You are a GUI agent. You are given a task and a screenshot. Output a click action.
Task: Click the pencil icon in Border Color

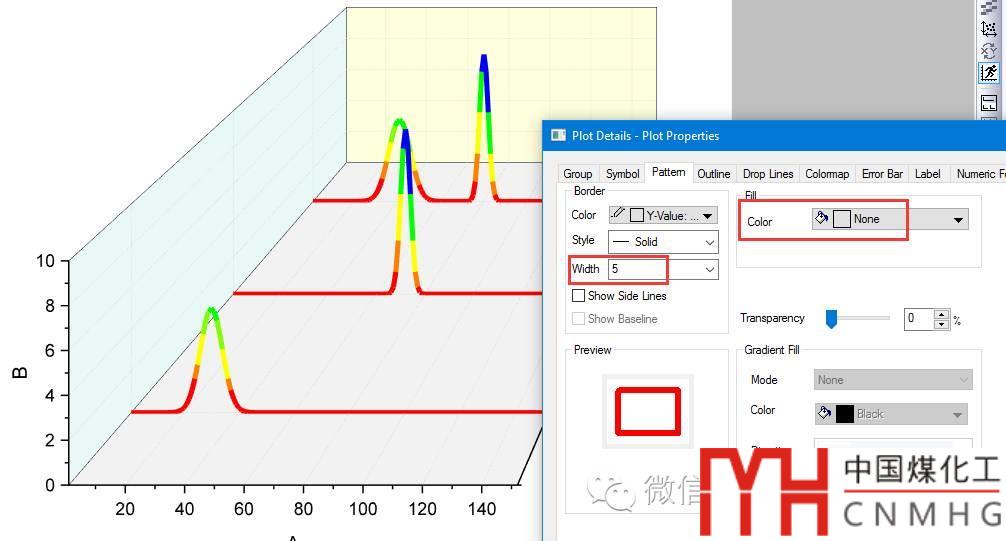click(618, 214)
